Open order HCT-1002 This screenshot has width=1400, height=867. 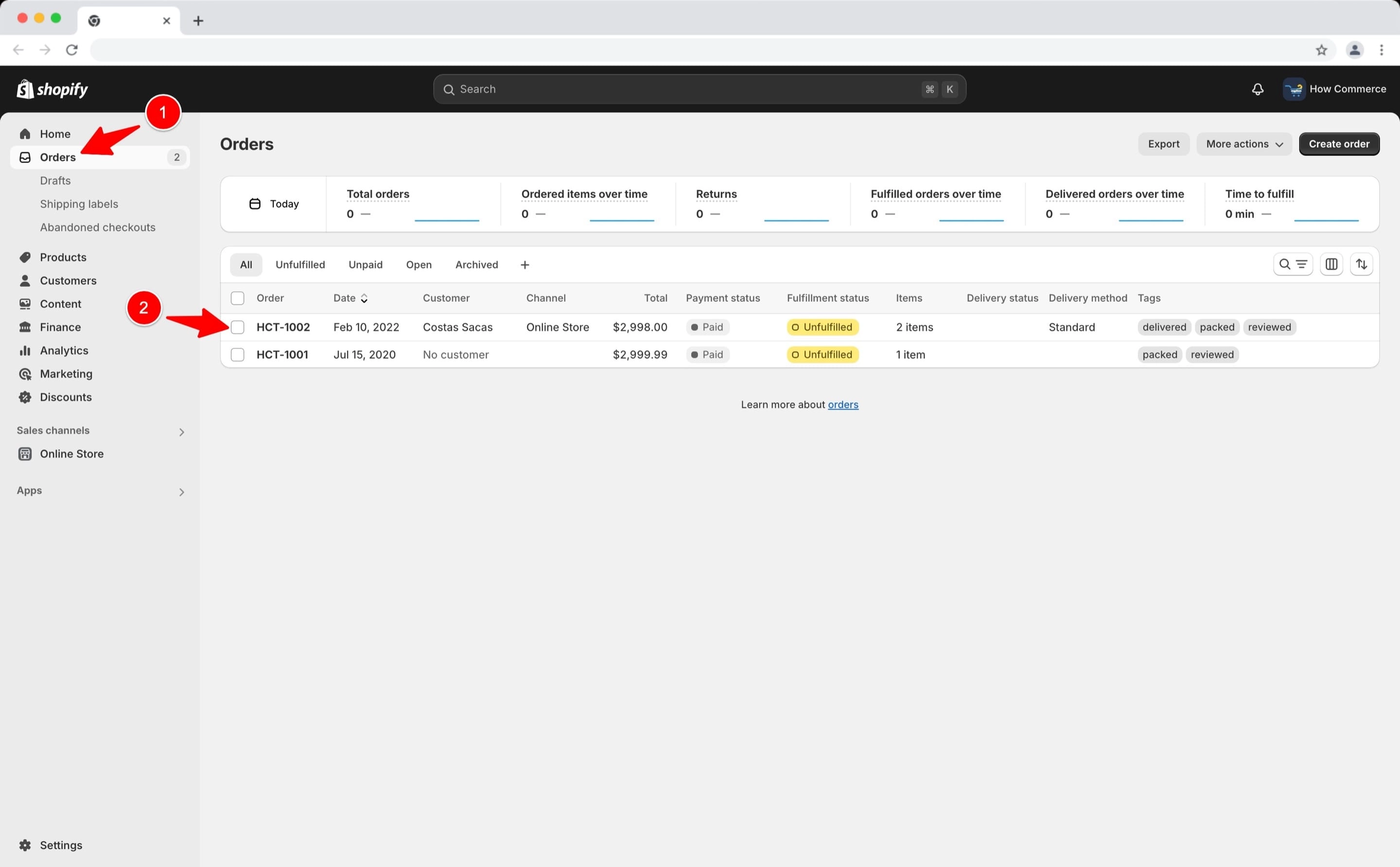tap(283, 327)
